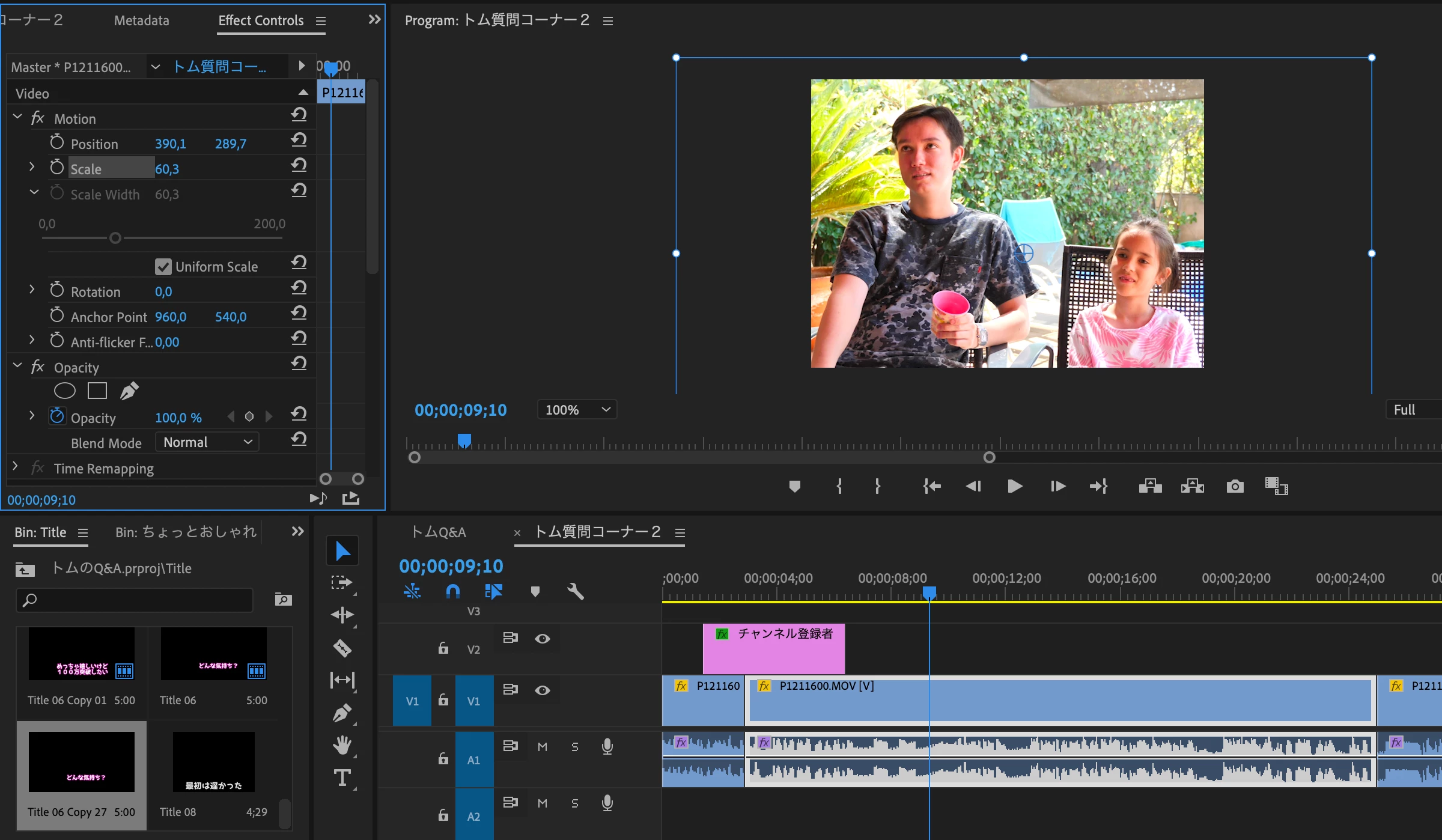Expand the Rotation property
This screenshot has height=840, width=1442.
pyautogui.click(x=32, y=290)
